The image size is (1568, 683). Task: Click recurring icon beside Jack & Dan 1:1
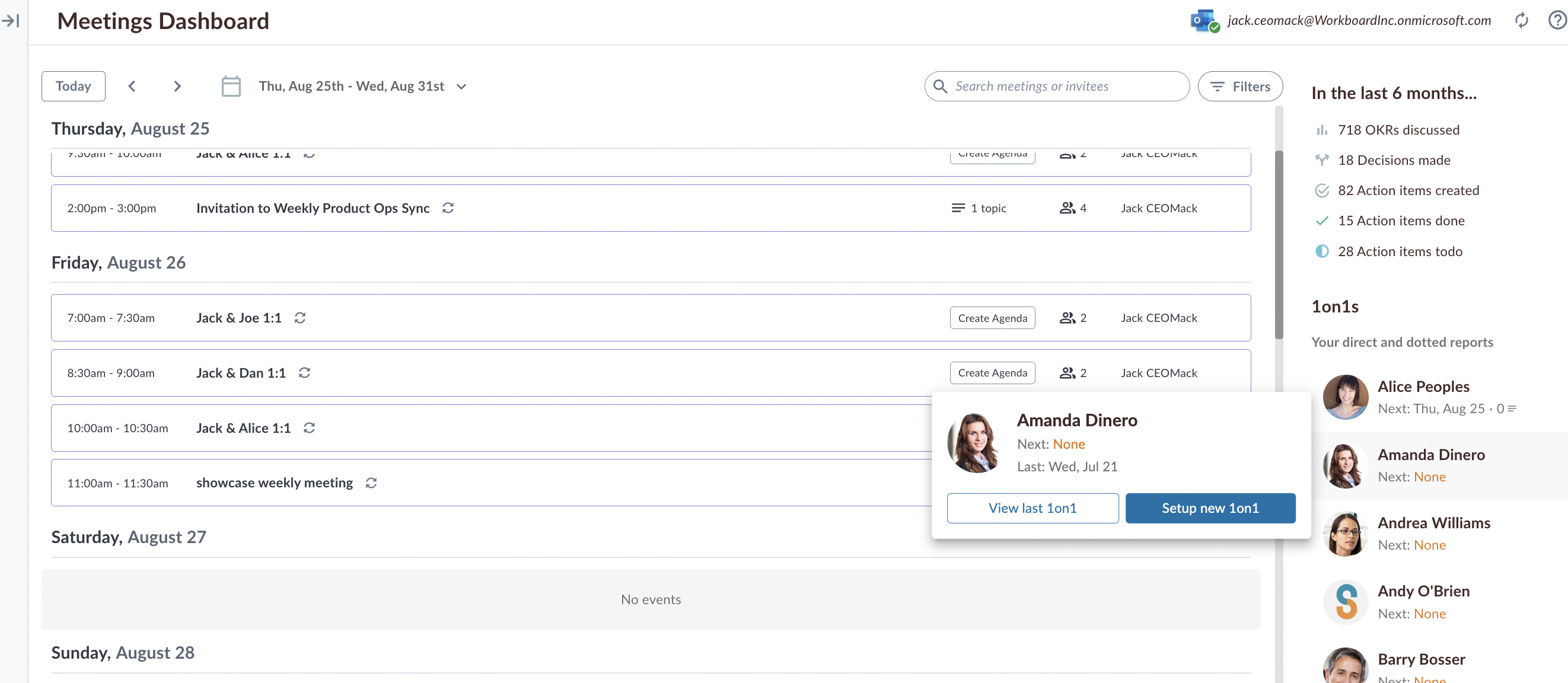(304, 372)
